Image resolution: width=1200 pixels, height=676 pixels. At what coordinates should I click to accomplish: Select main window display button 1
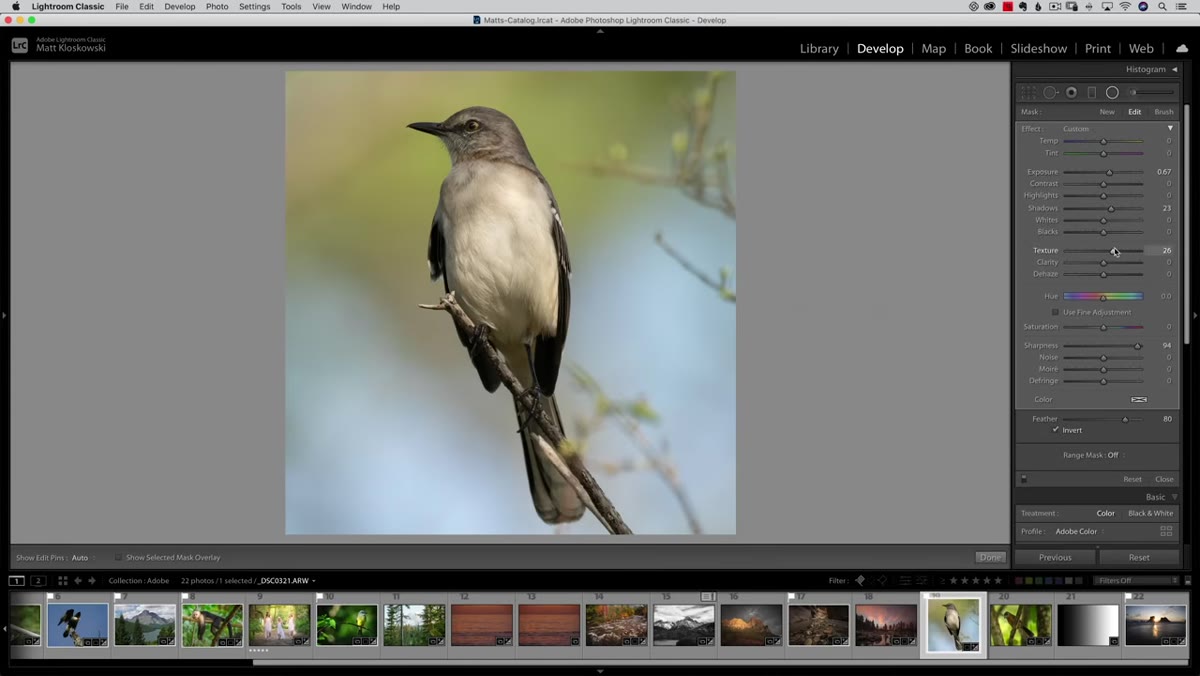tap(17, 581)
